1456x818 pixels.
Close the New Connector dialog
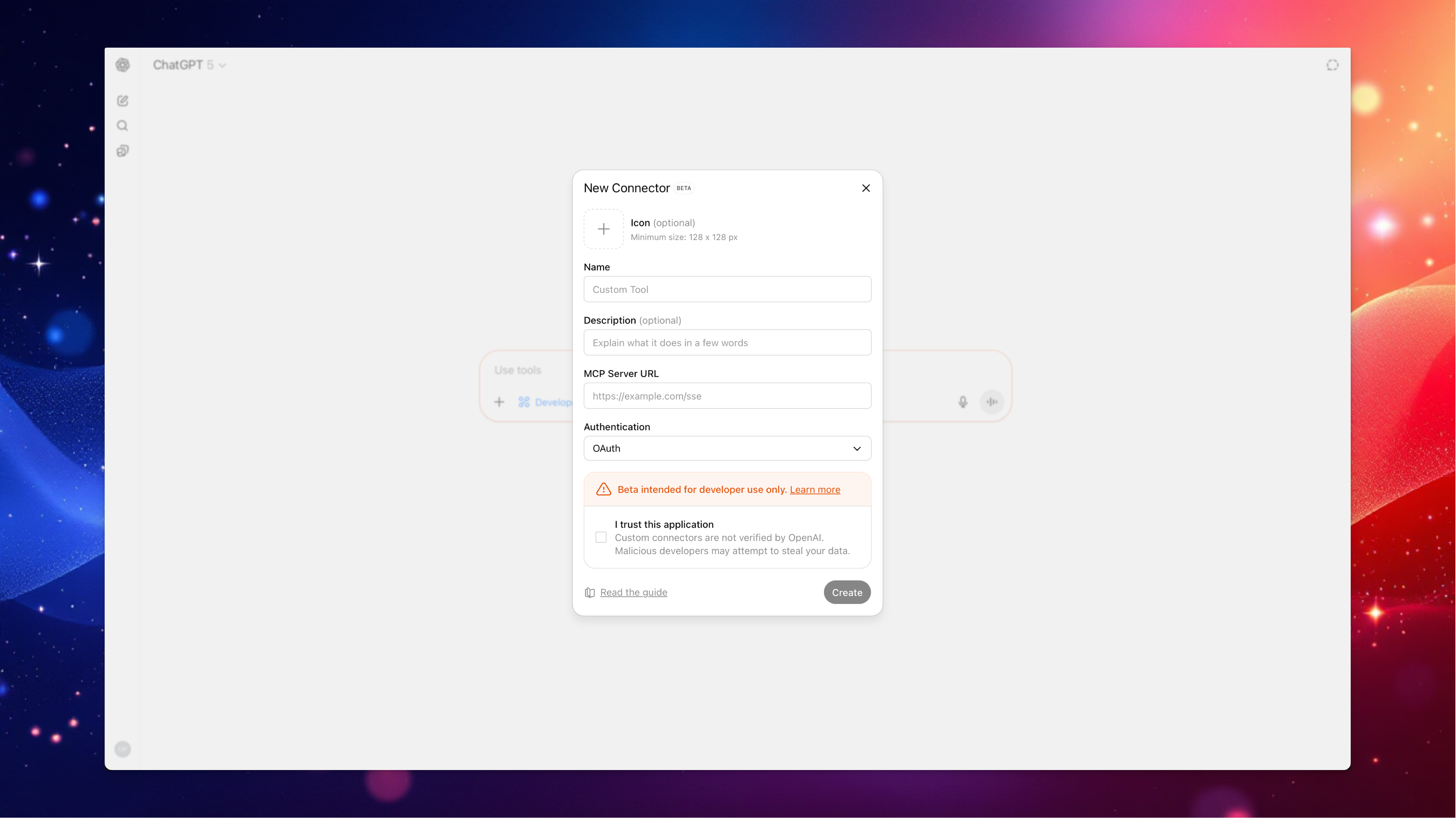866,188
